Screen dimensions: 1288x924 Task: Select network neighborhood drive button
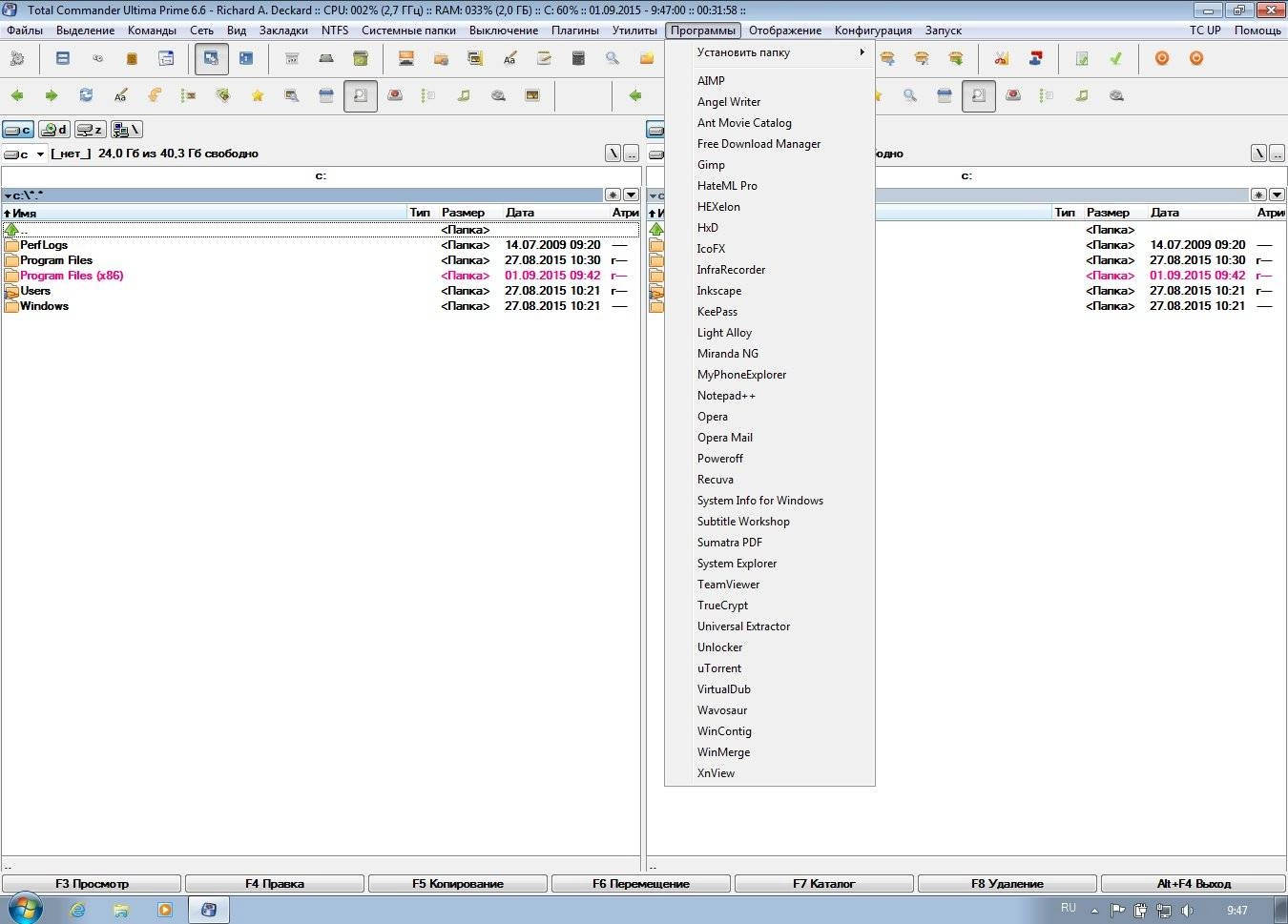(x=127, y=130)
